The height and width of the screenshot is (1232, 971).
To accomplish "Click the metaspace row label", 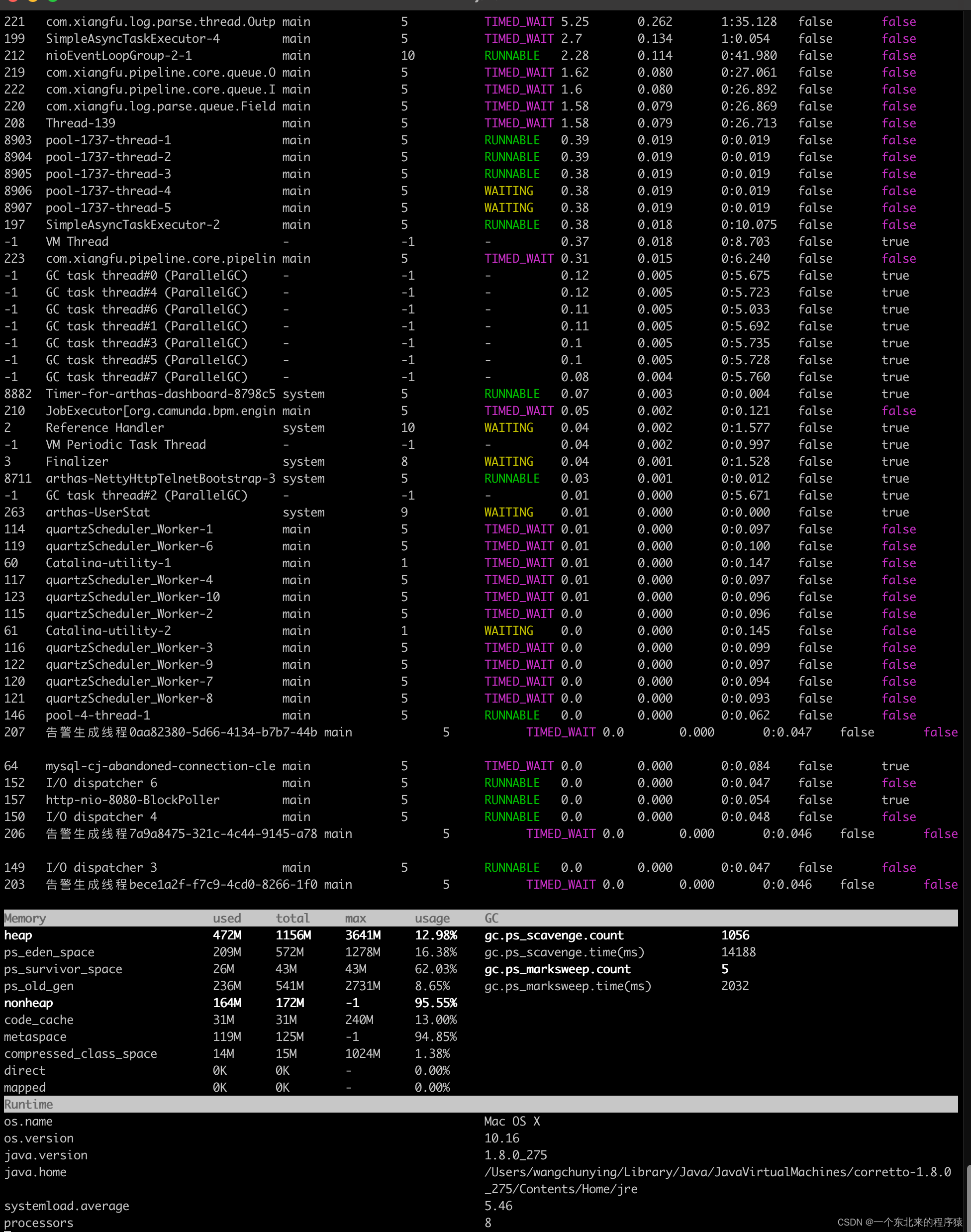I will coord(35,1037).
